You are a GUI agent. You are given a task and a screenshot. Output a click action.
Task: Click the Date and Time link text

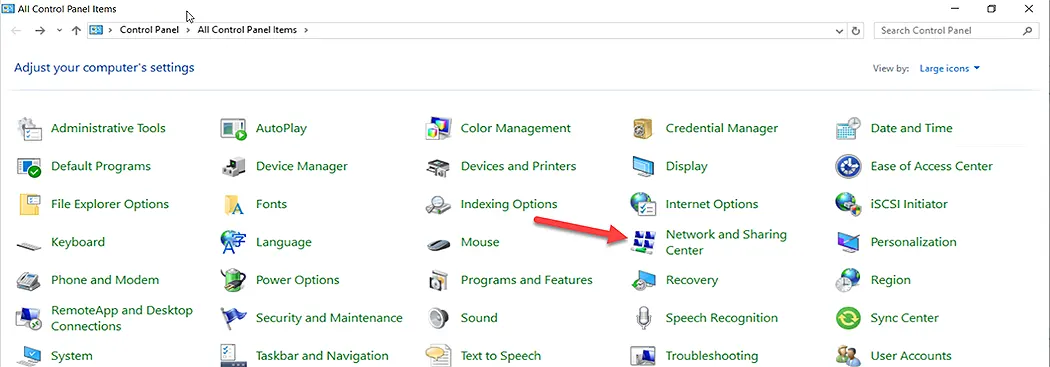911,128
